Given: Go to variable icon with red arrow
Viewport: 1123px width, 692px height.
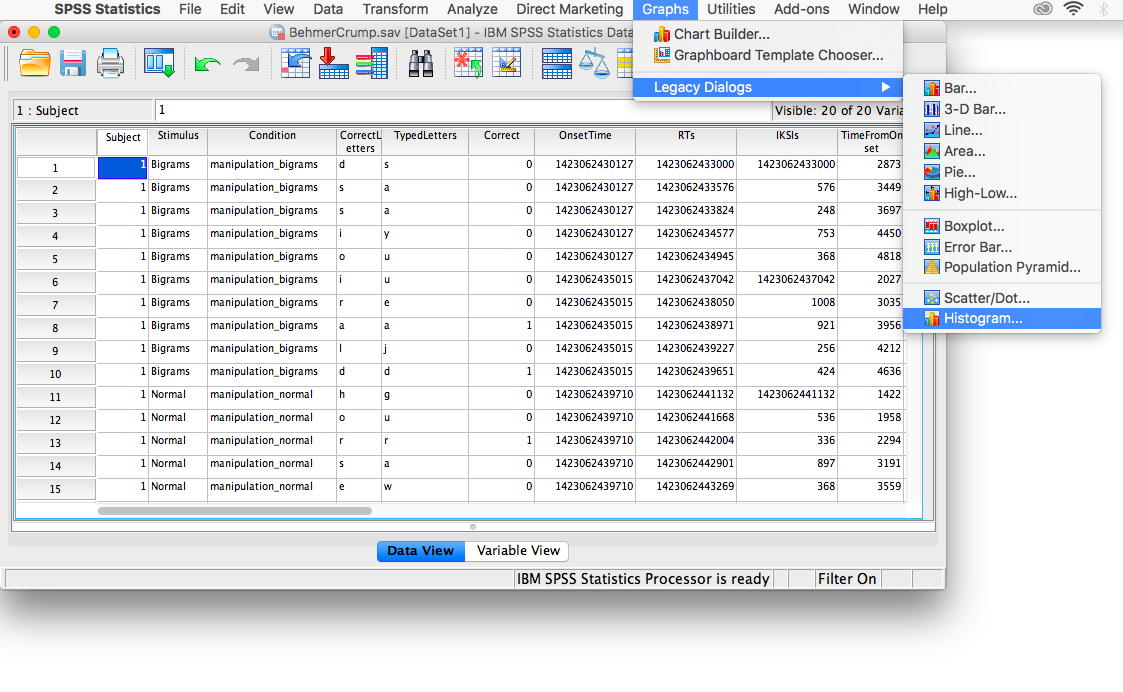Looking at the screenshot, I should coord(333,64).
